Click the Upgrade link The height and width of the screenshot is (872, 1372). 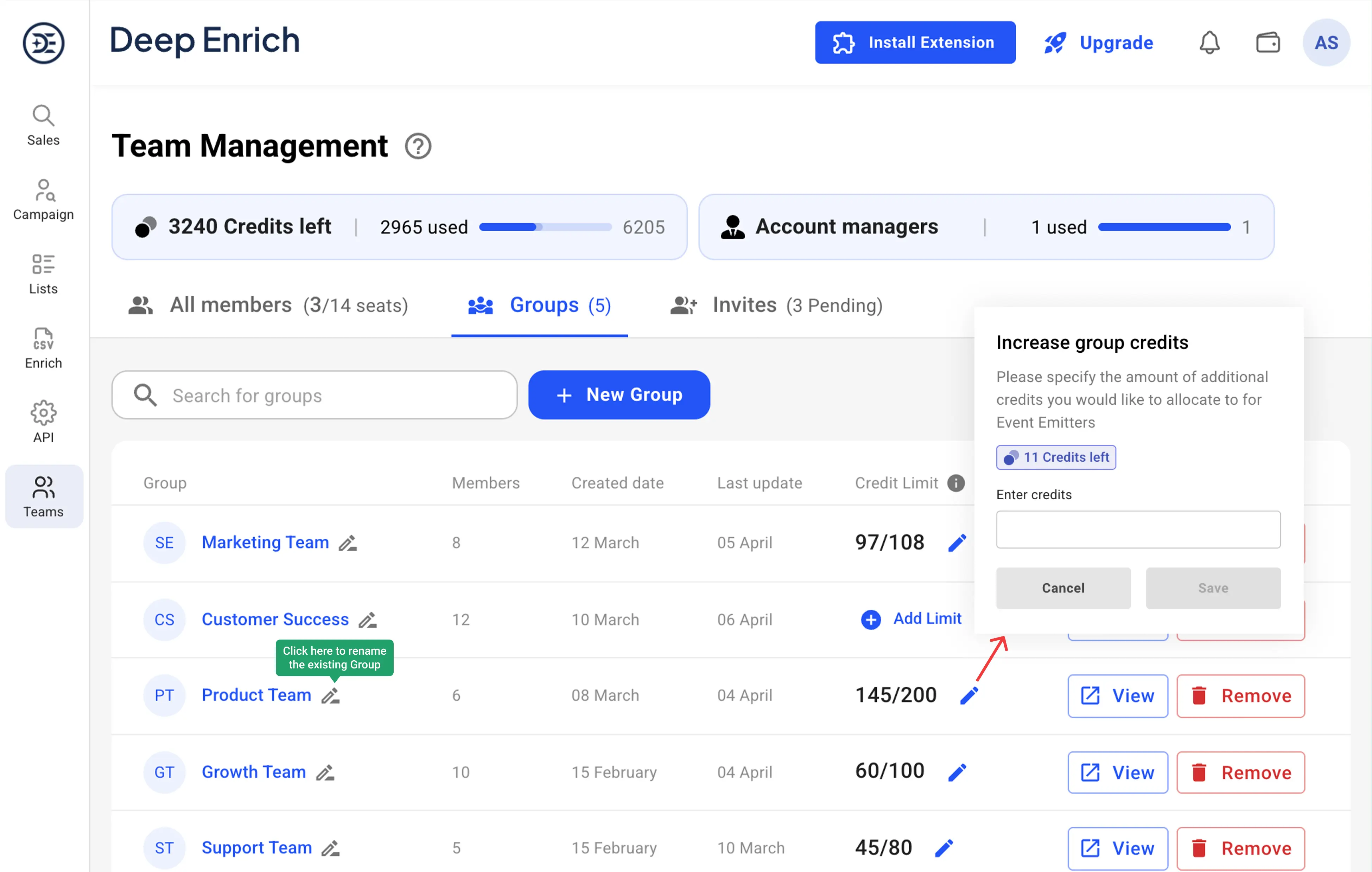(1099, 43)
